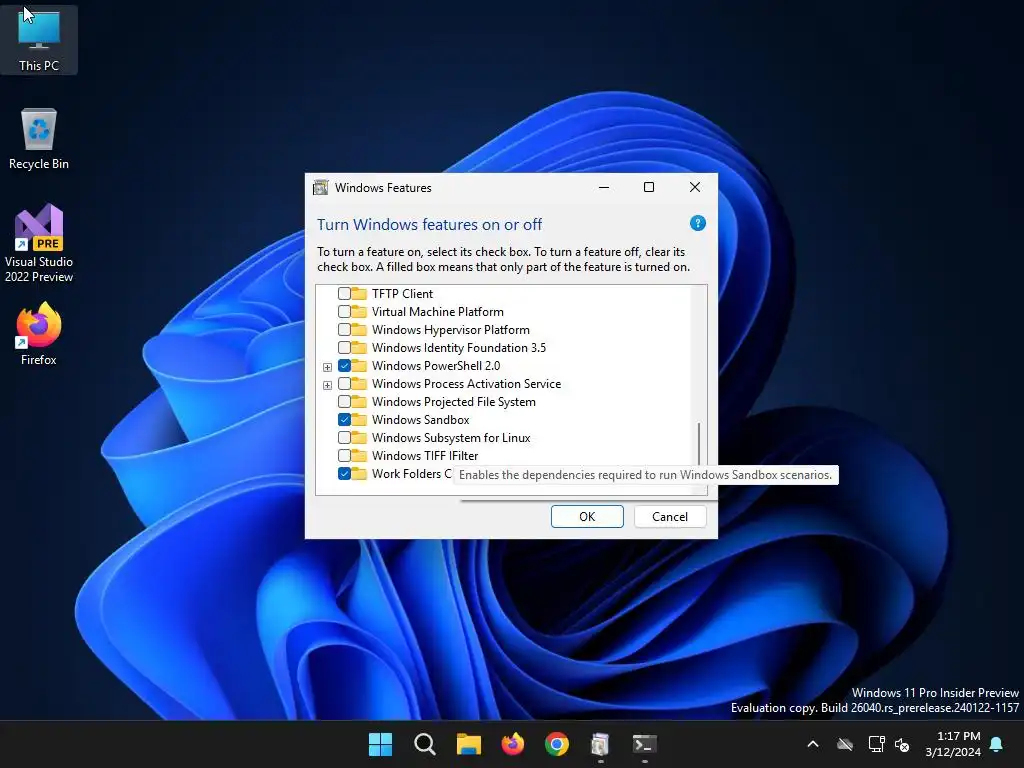The height and width of the screenshot is (768, 1024).
Task: Click OK to apply feature changes
Action: tap(587, 517)
